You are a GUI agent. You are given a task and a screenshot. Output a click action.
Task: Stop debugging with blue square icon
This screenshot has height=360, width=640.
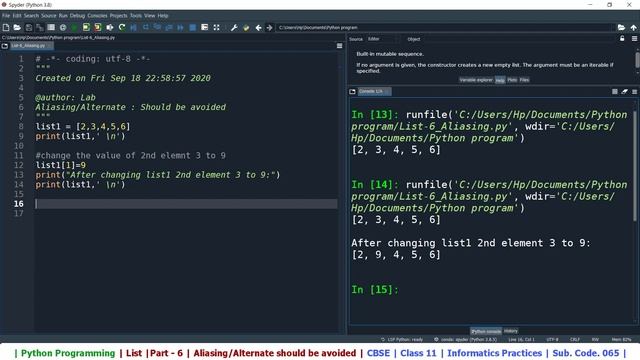[193, 27]
